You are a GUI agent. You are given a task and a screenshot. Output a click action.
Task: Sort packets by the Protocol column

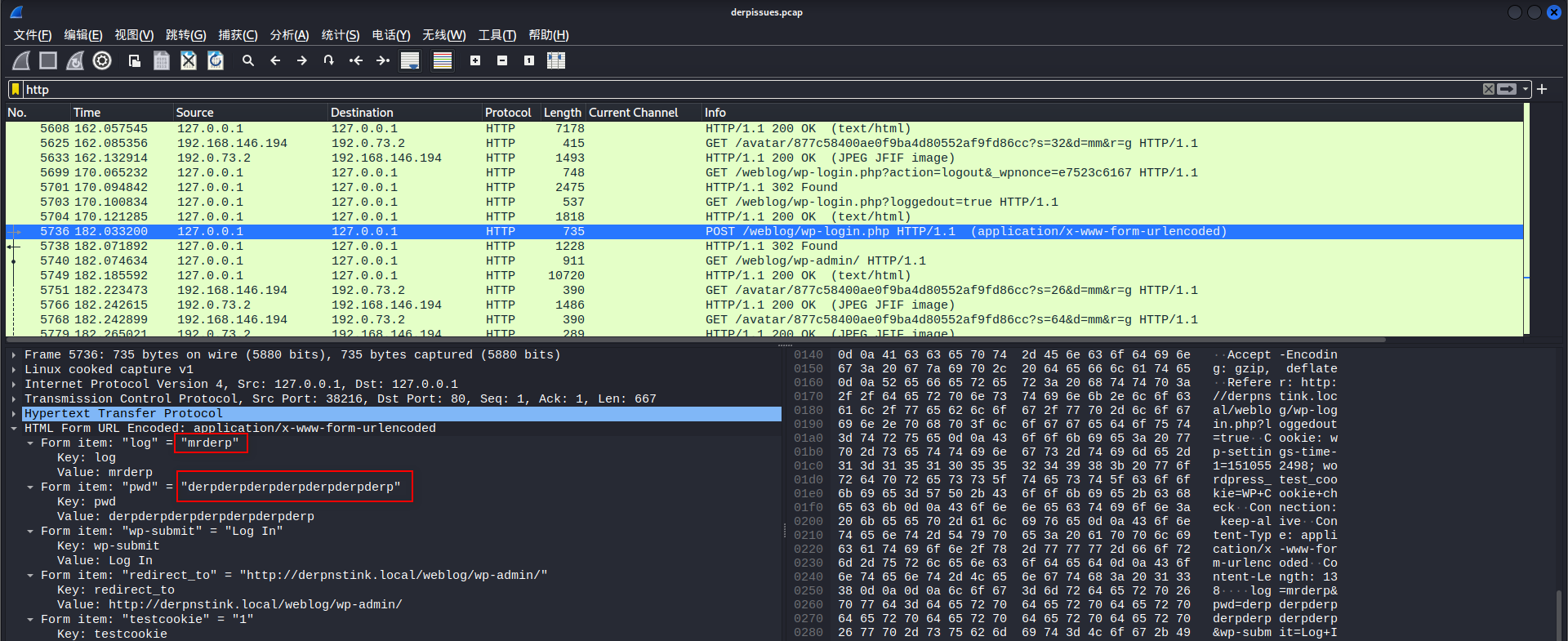(511, 113)
